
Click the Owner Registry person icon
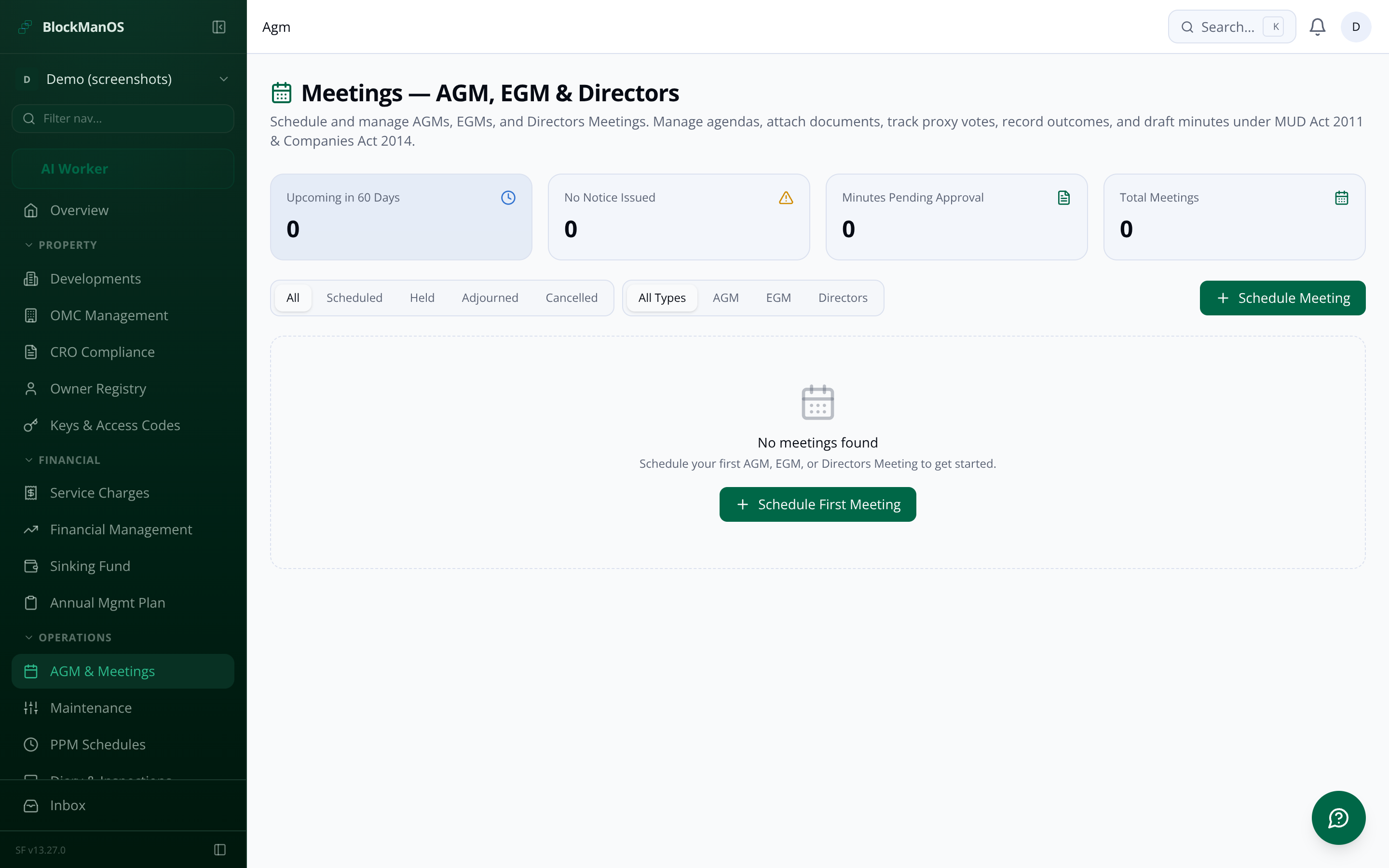[x=31, y=389]
